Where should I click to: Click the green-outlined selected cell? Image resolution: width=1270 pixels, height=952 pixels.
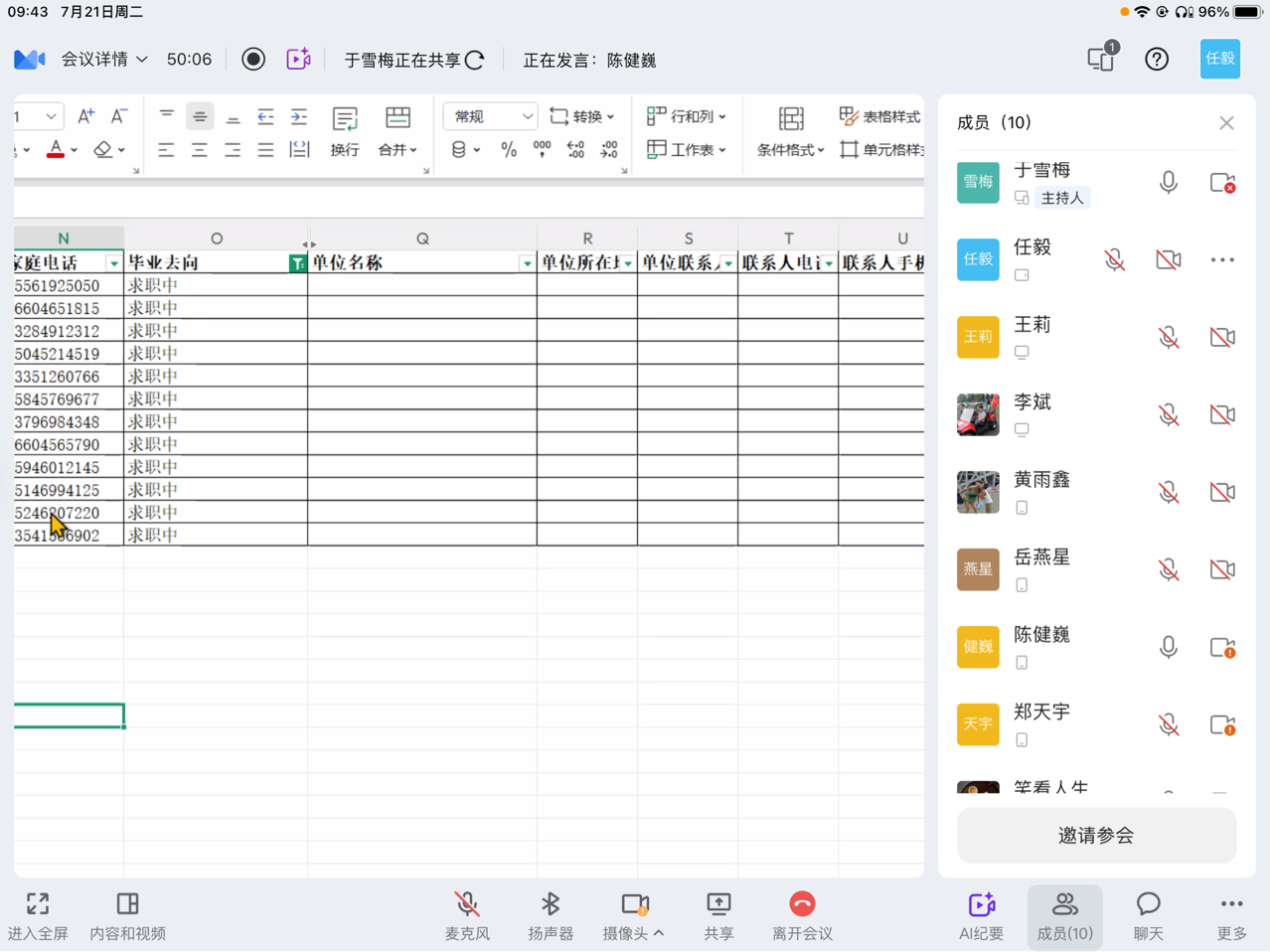pyautogui.click(x=70, y=715)
